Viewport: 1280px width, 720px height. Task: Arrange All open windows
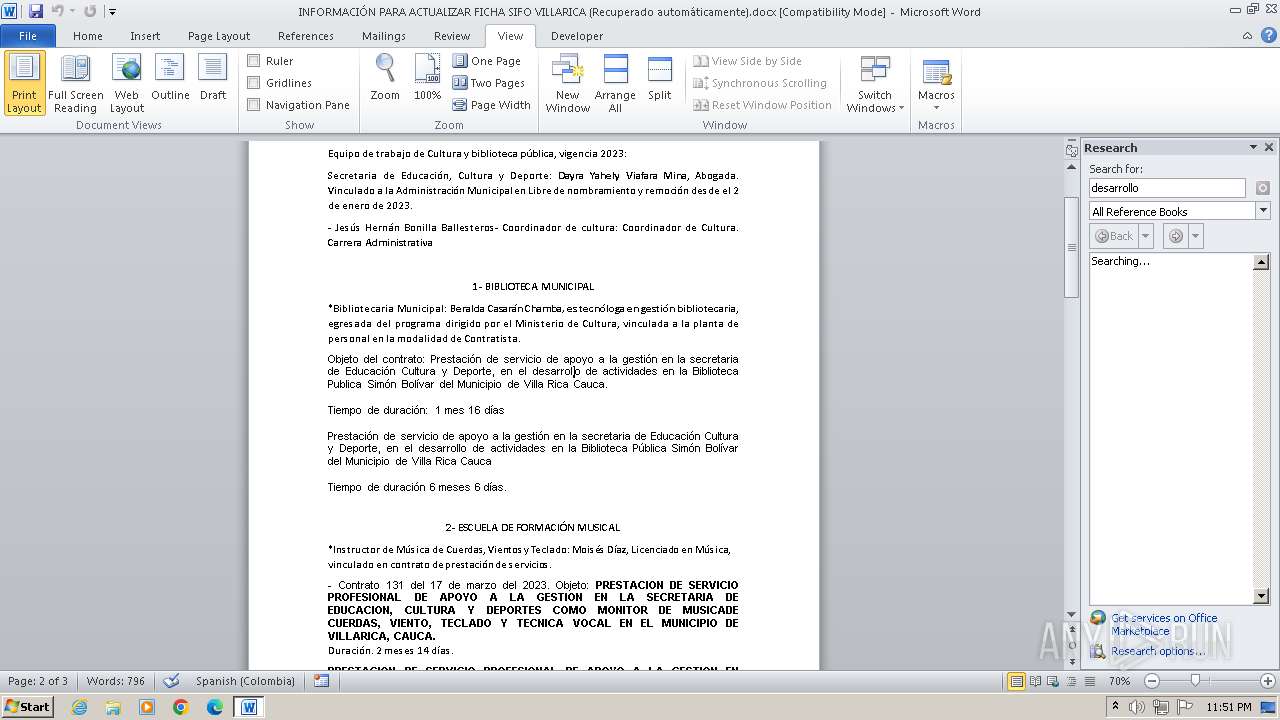click(615, 83)
